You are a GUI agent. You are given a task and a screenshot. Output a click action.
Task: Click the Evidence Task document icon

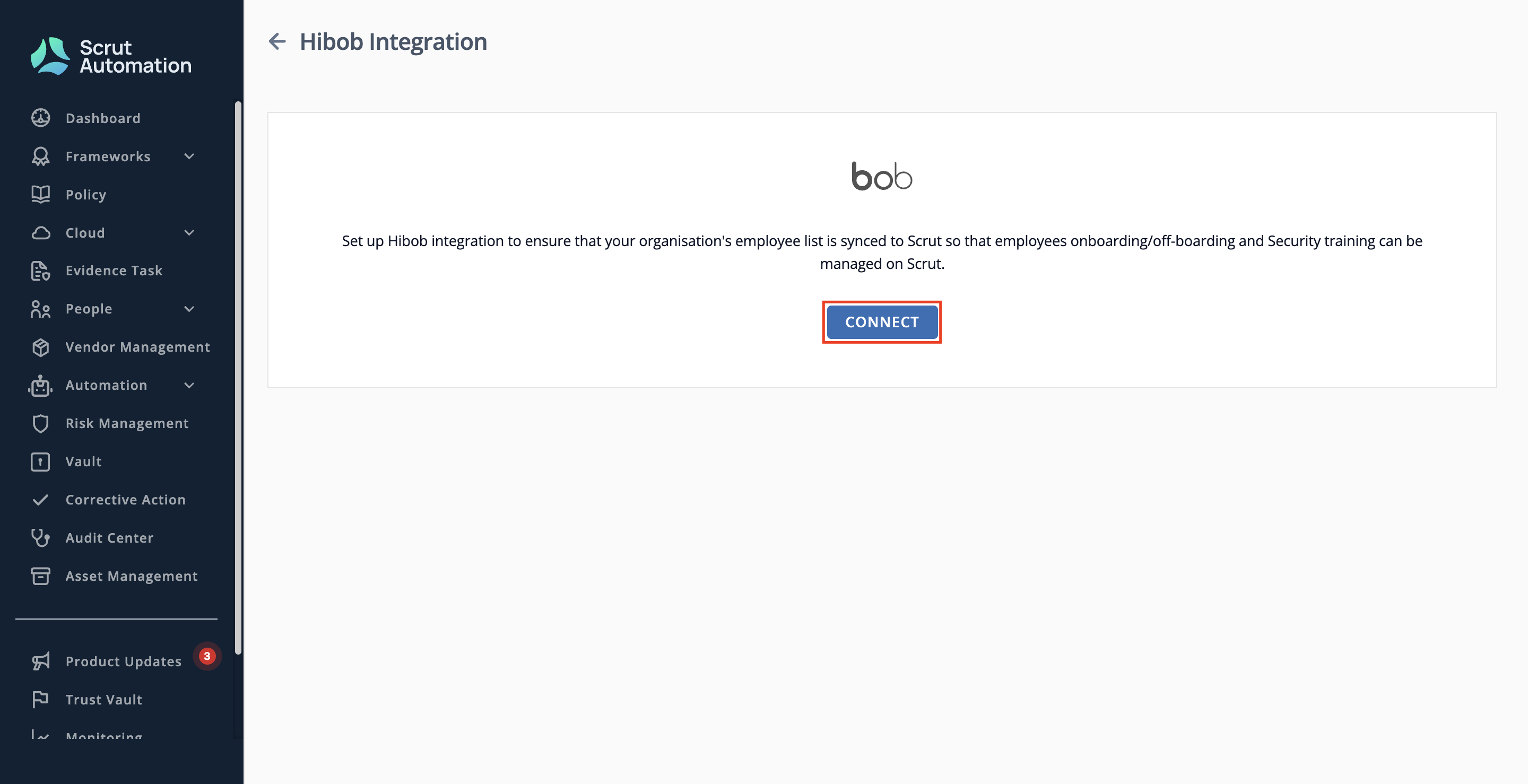pos(40,271)
